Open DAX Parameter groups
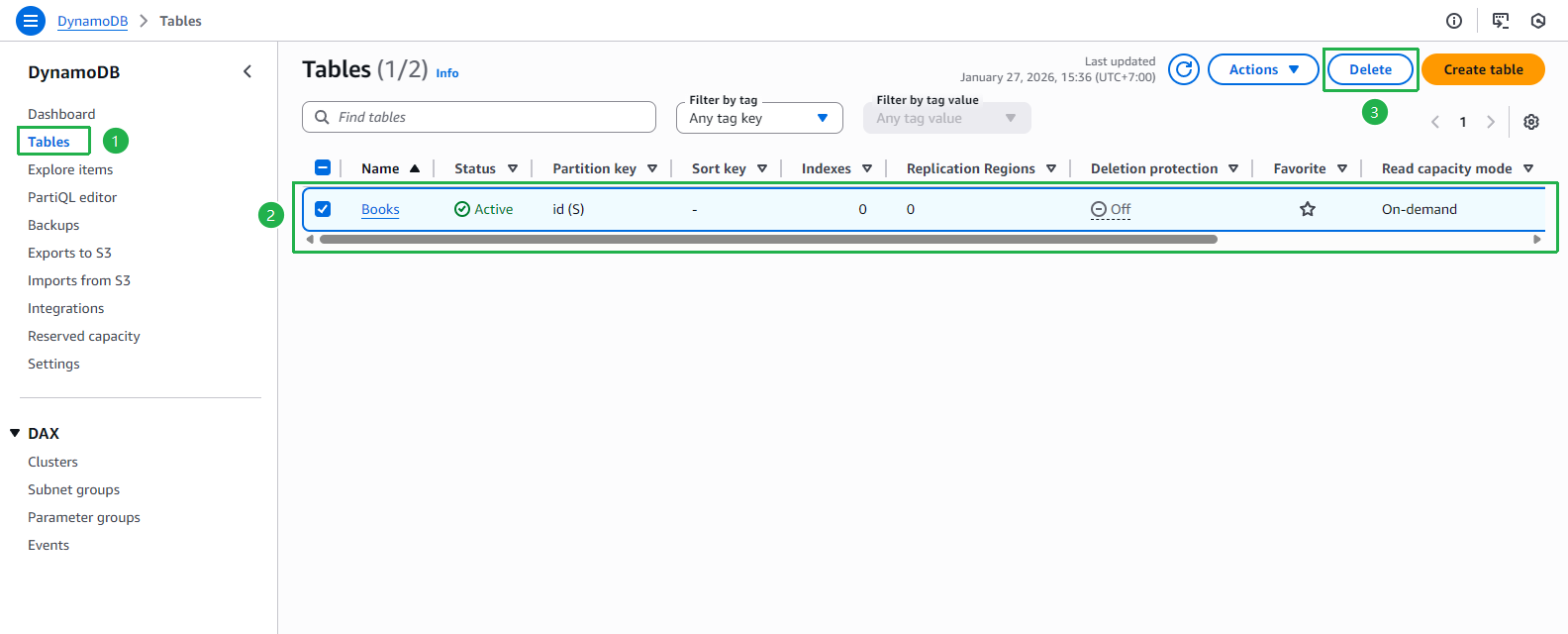 coord(84,517)
